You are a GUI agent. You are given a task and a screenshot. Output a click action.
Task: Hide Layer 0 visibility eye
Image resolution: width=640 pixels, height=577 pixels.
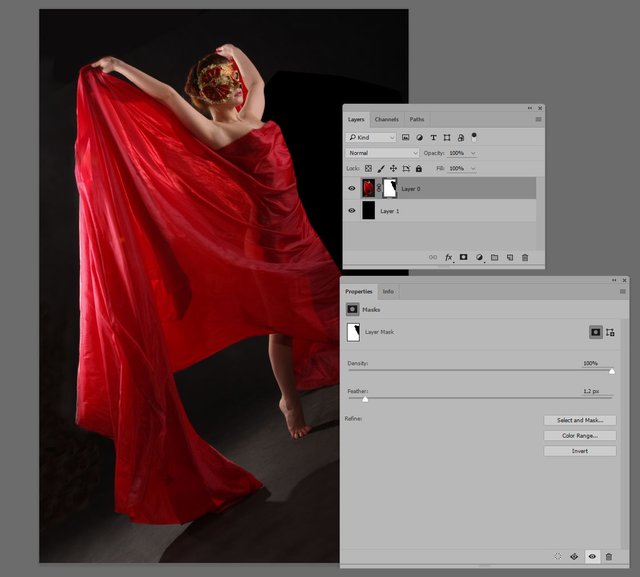coord(352,189)
